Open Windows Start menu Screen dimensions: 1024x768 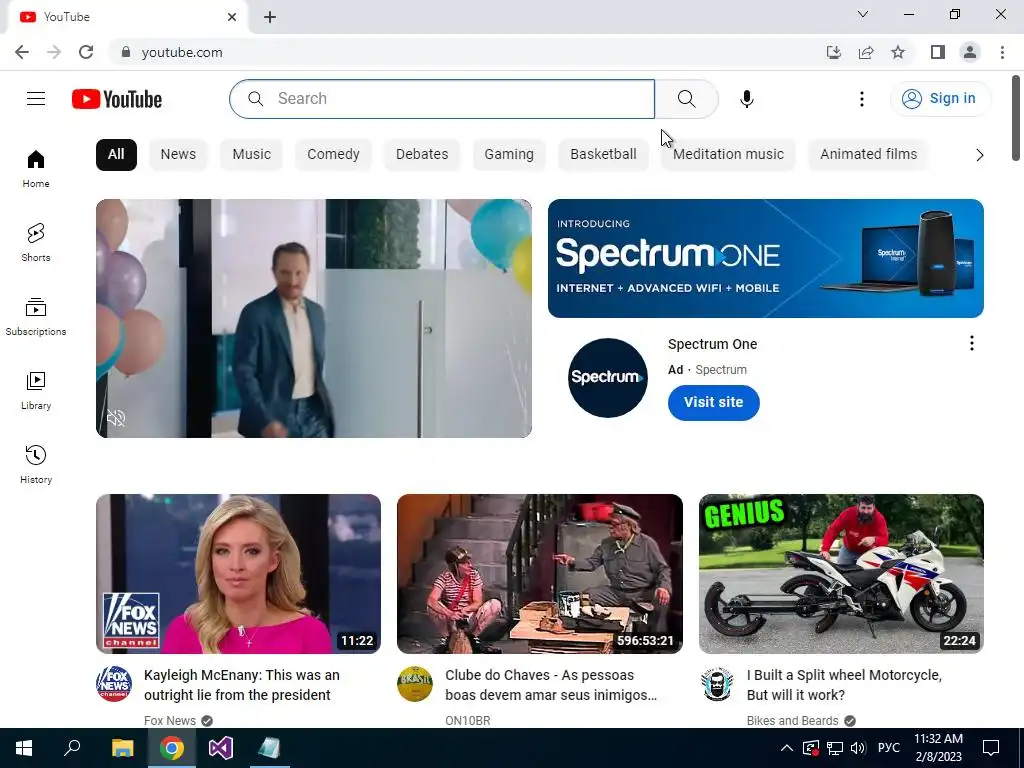[x=24, y=748]
